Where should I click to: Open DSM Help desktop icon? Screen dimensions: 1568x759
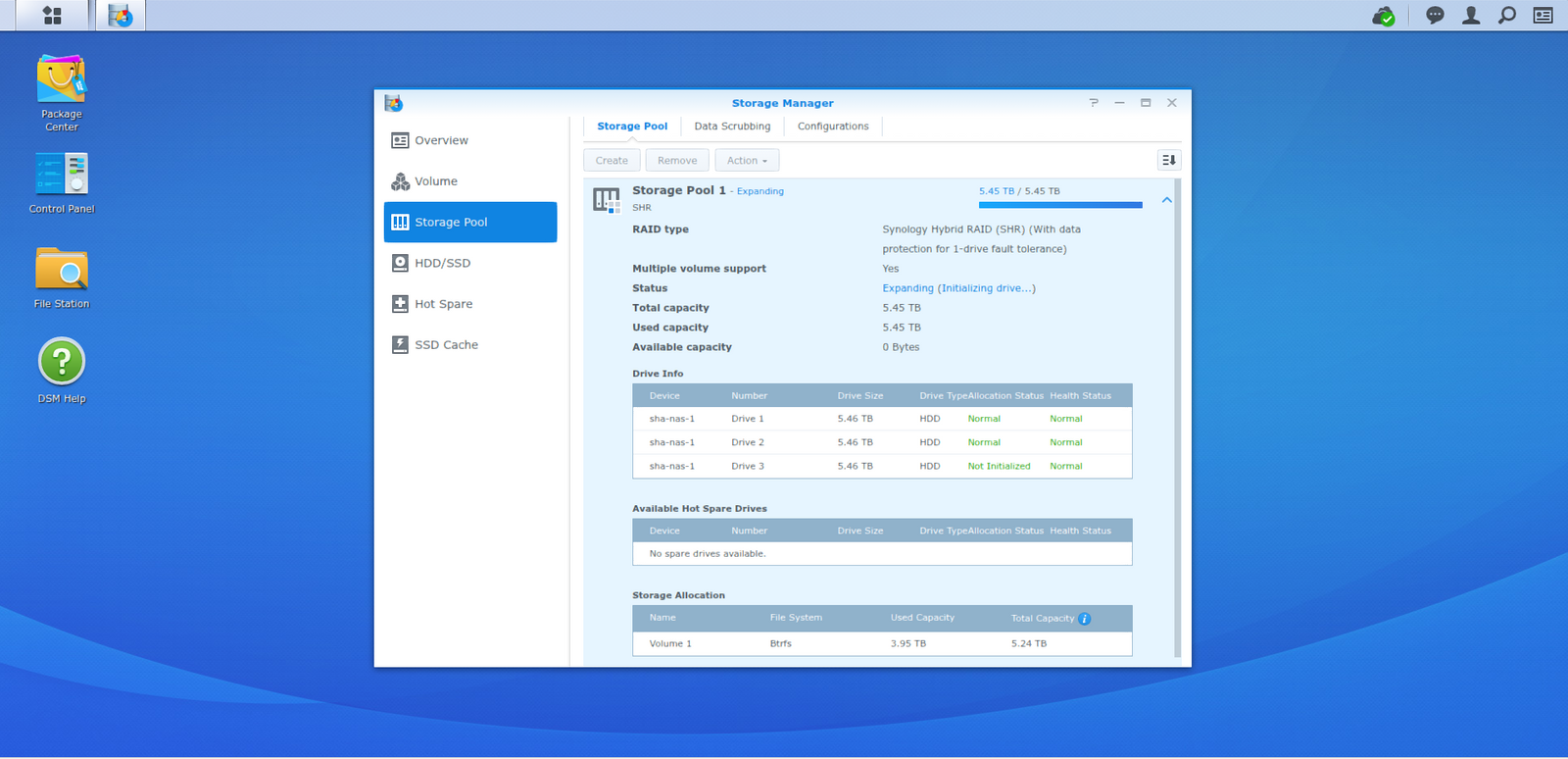click(62, 371)
